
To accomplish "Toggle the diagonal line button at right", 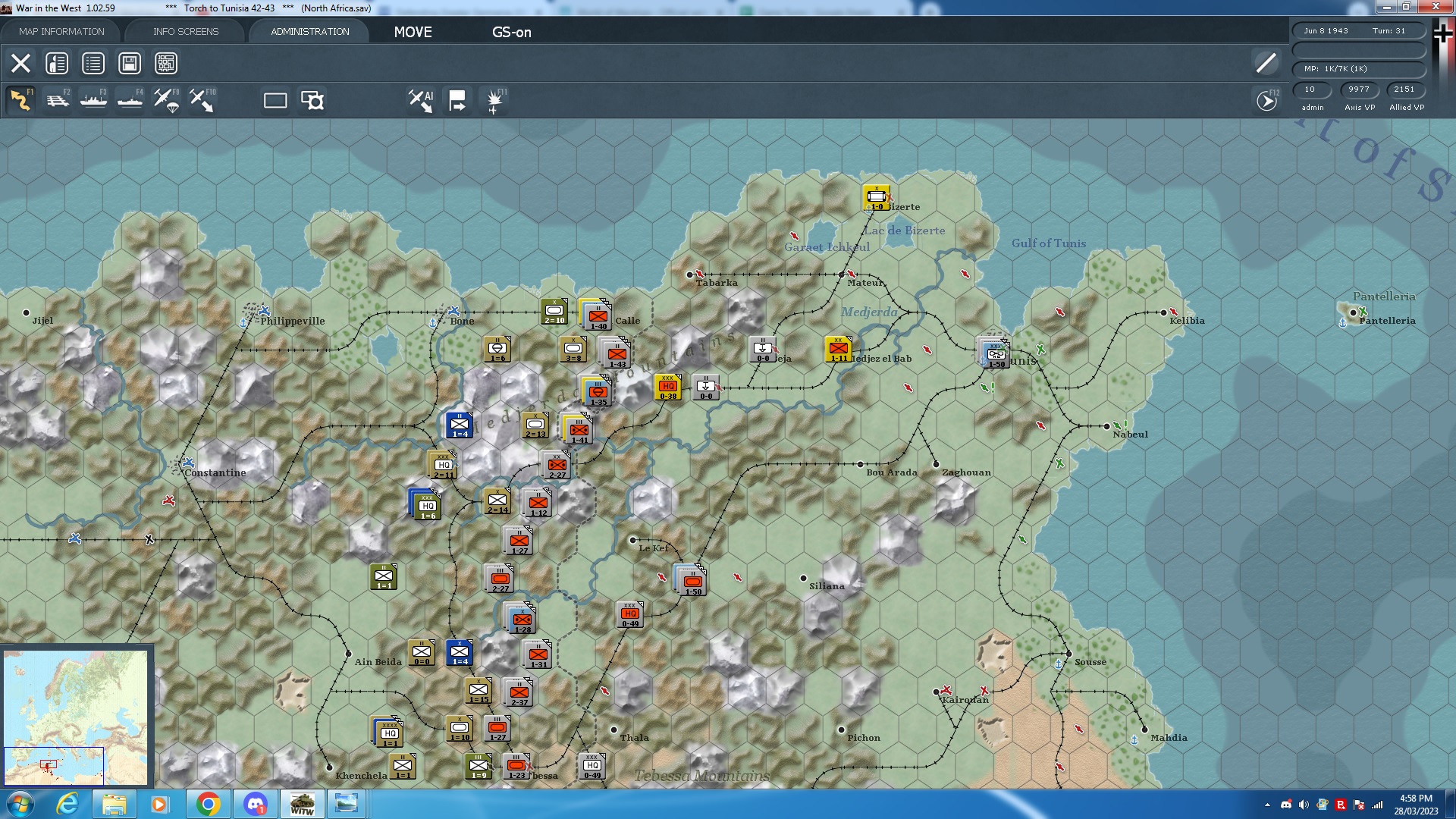I will pyautogui.click(x=1266, y=63).
